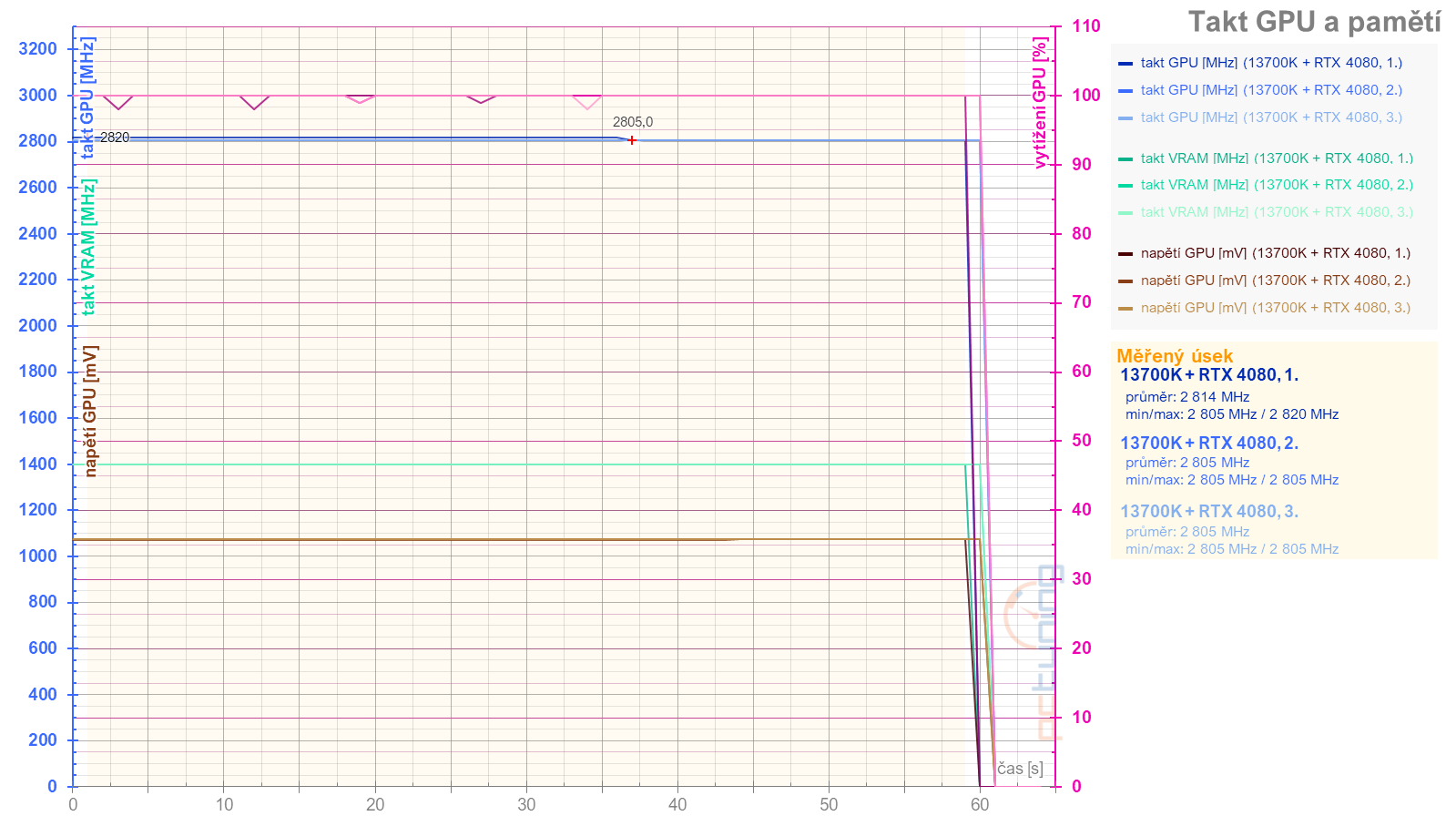
Task: Click the 'napětí GPU [mV]' axis label
Action: click(89, 411)
